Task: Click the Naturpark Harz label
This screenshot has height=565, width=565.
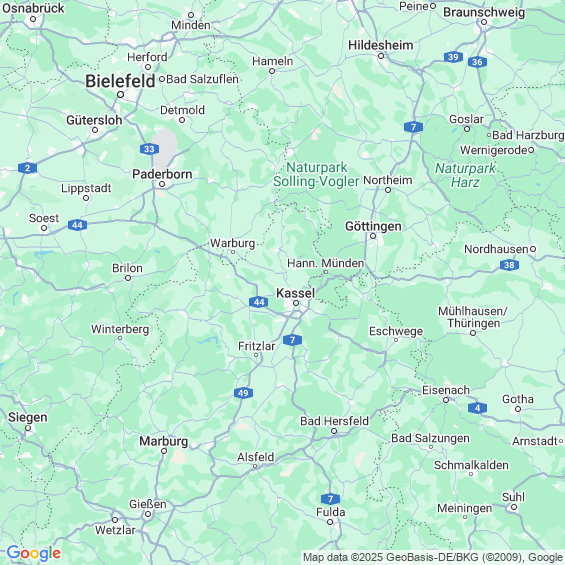Action: point(465,175)
